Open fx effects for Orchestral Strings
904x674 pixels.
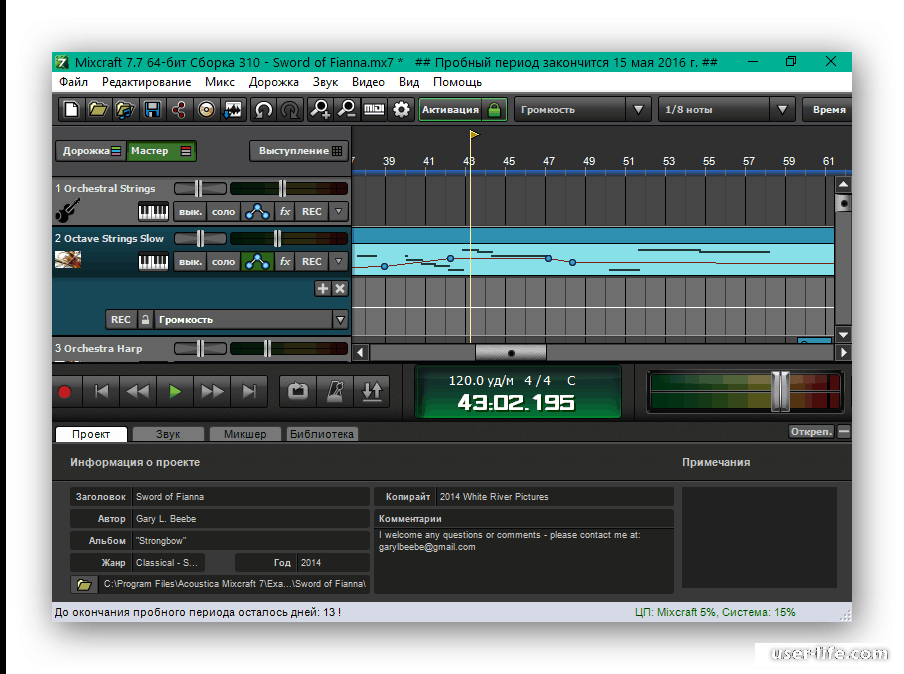click(x=285, y=212)
